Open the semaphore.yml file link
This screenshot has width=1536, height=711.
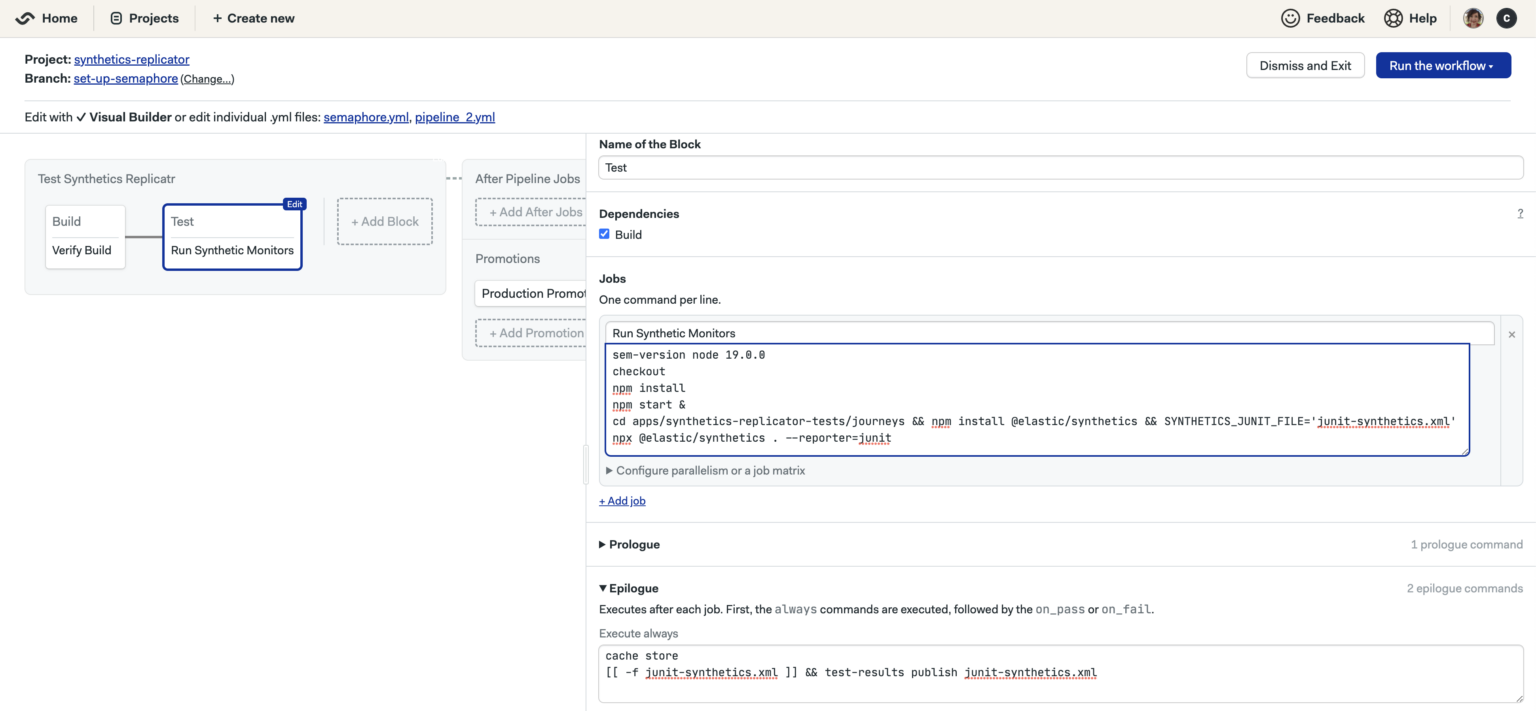[366, 116]
